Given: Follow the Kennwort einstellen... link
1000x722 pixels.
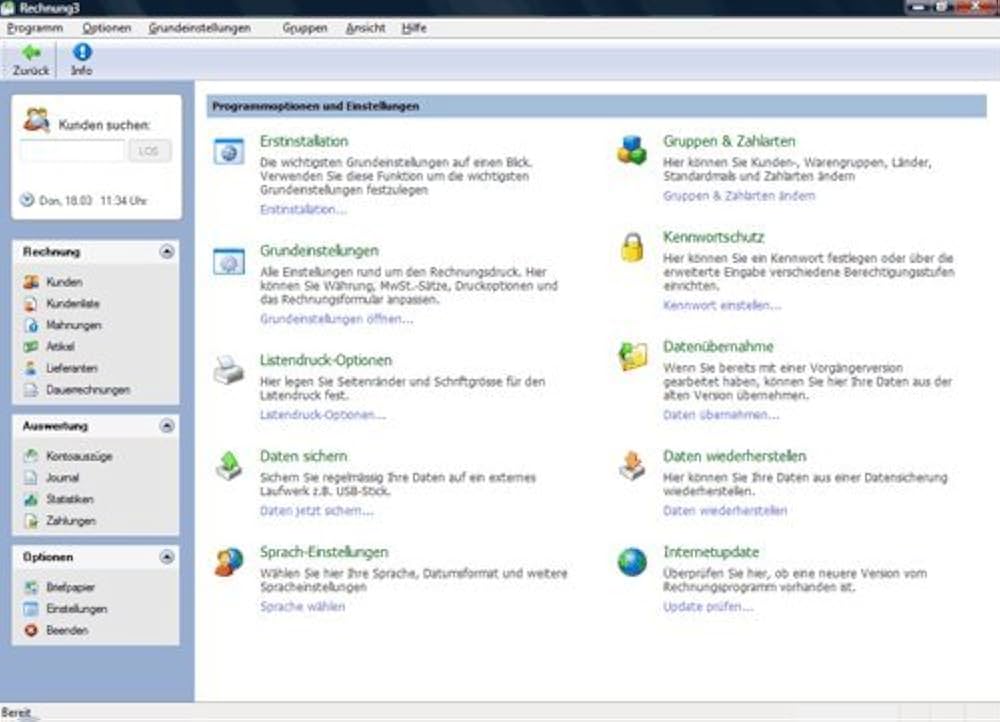Looking at the screenshot, I should tap(722, 306).
